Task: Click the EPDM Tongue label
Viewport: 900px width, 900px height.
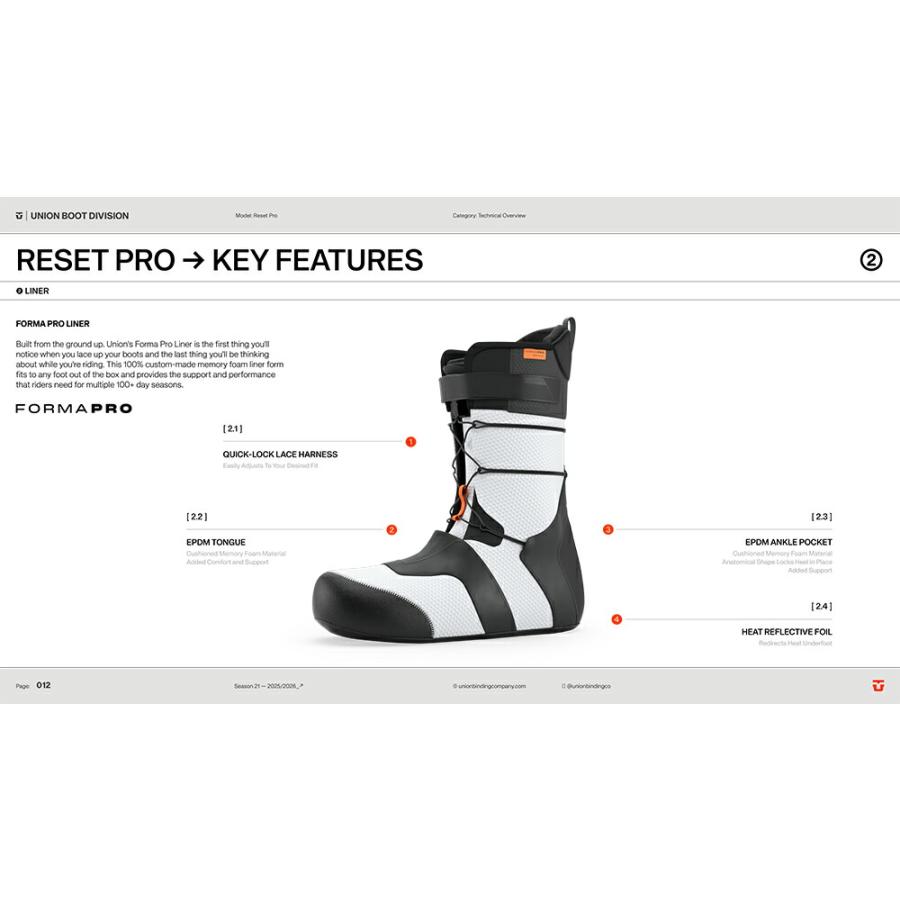Action: click(x=216, y=542)
